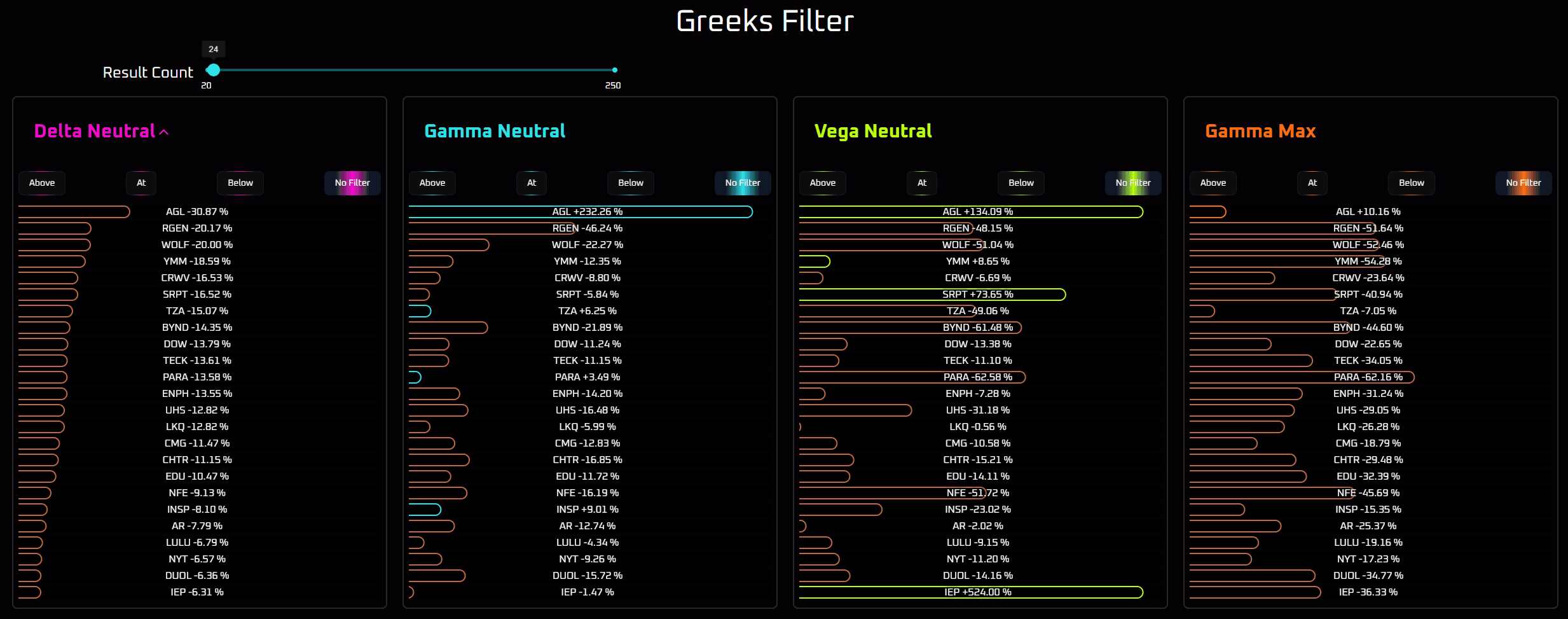Click No Filter in Gamma Neutral panel
This screenshot has width=1568, height=619.
tap(743, 183)
